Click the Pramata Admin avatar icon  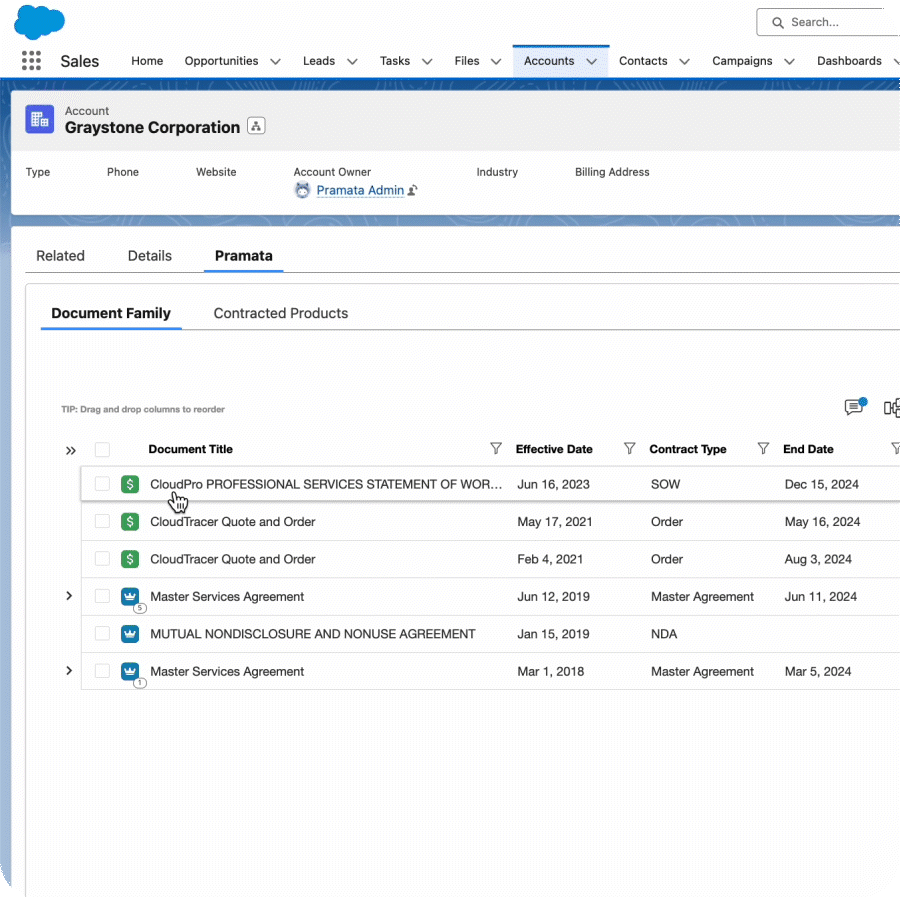click(302, 190)
